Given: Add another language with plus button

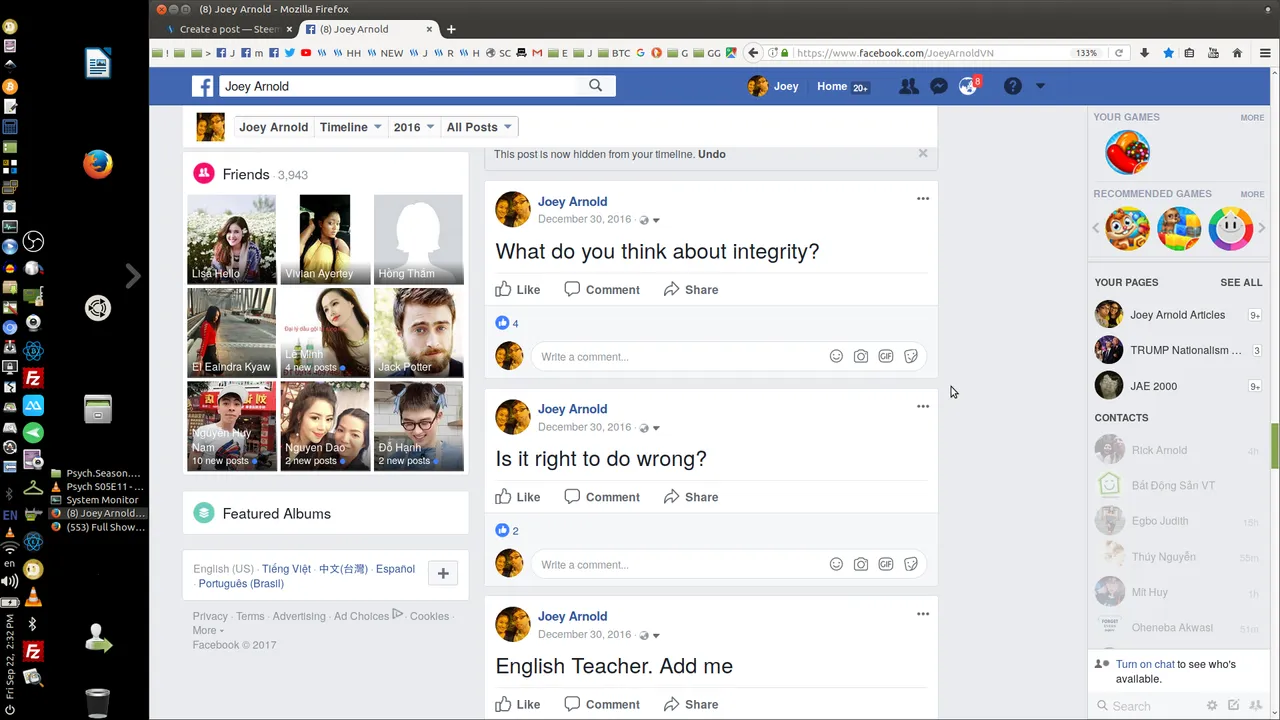Looking at the screenshot, I should point(443,573).
